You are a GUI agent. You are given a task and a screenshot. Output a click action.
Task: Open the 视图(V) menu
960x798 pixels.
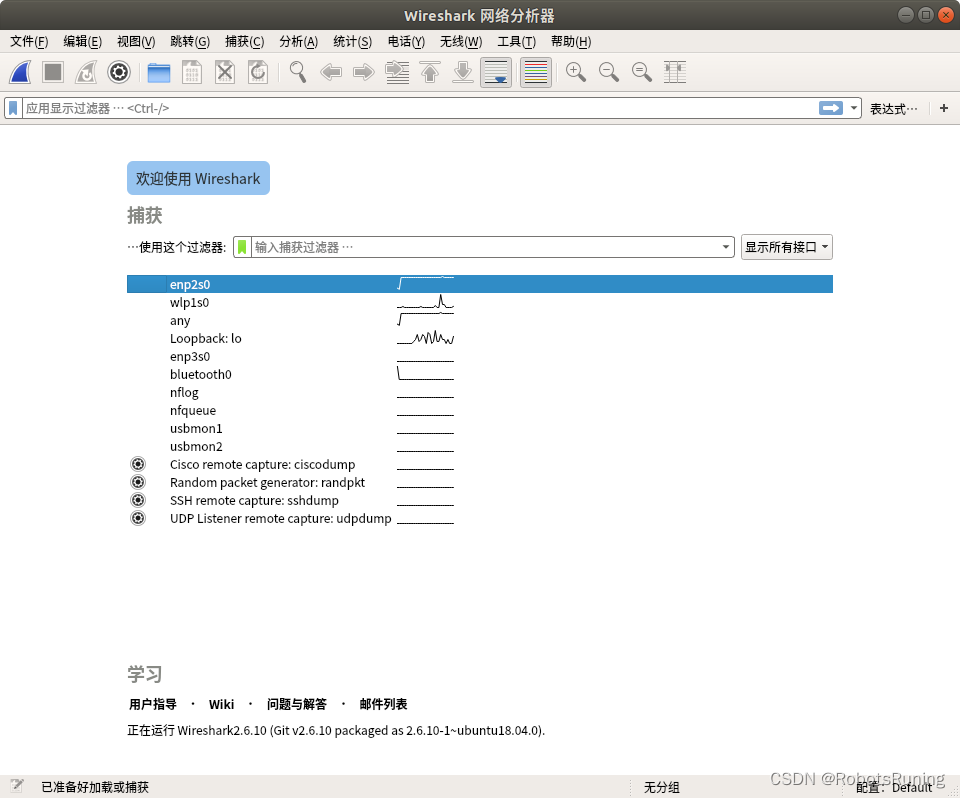[x=136, y=42]
